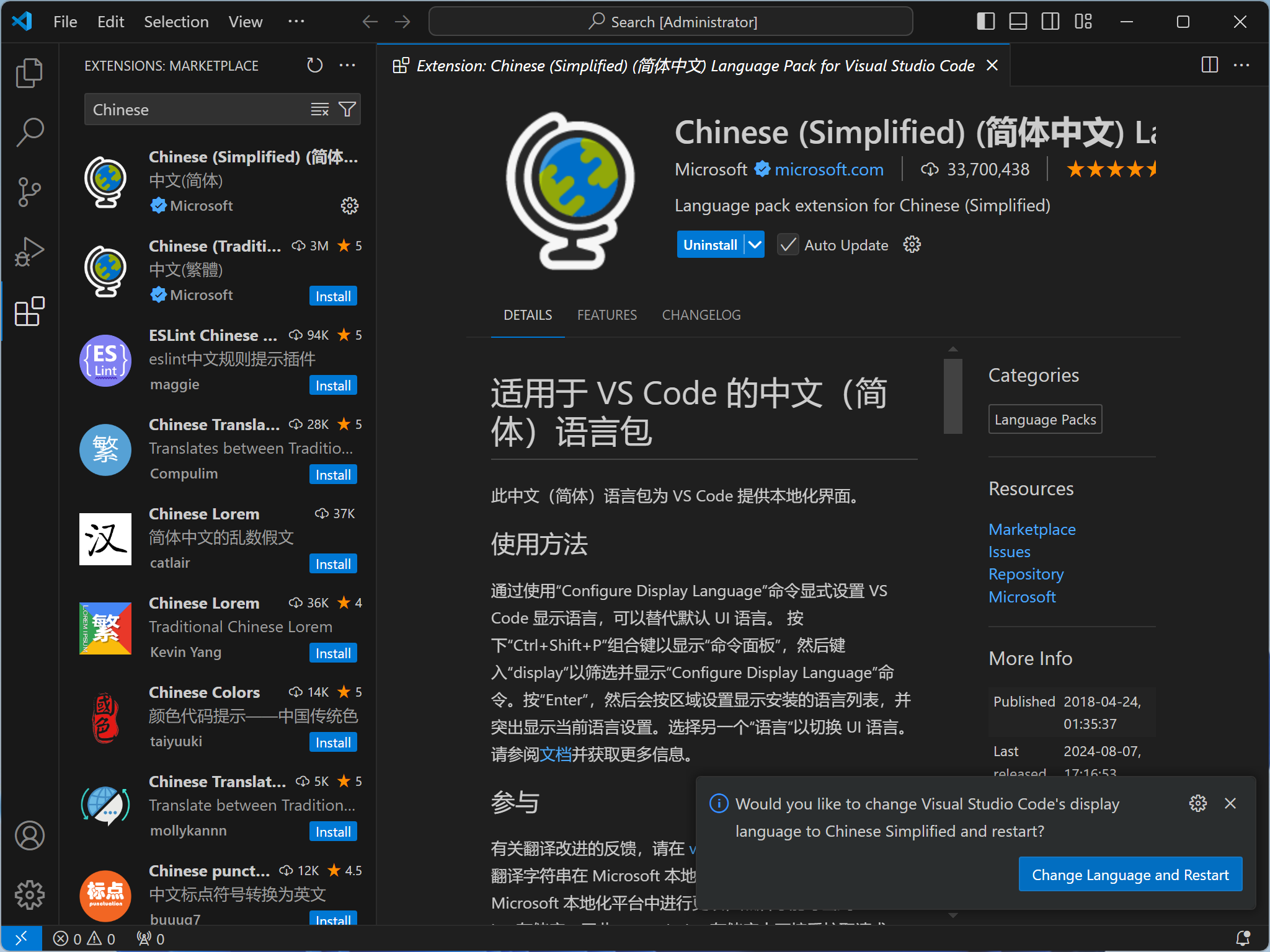Open the Repository resource link

1026,574
